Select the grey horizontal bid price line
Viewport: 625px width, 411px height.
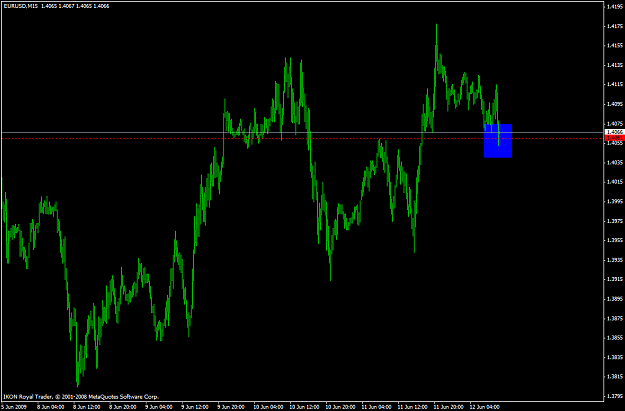[303, 132]
